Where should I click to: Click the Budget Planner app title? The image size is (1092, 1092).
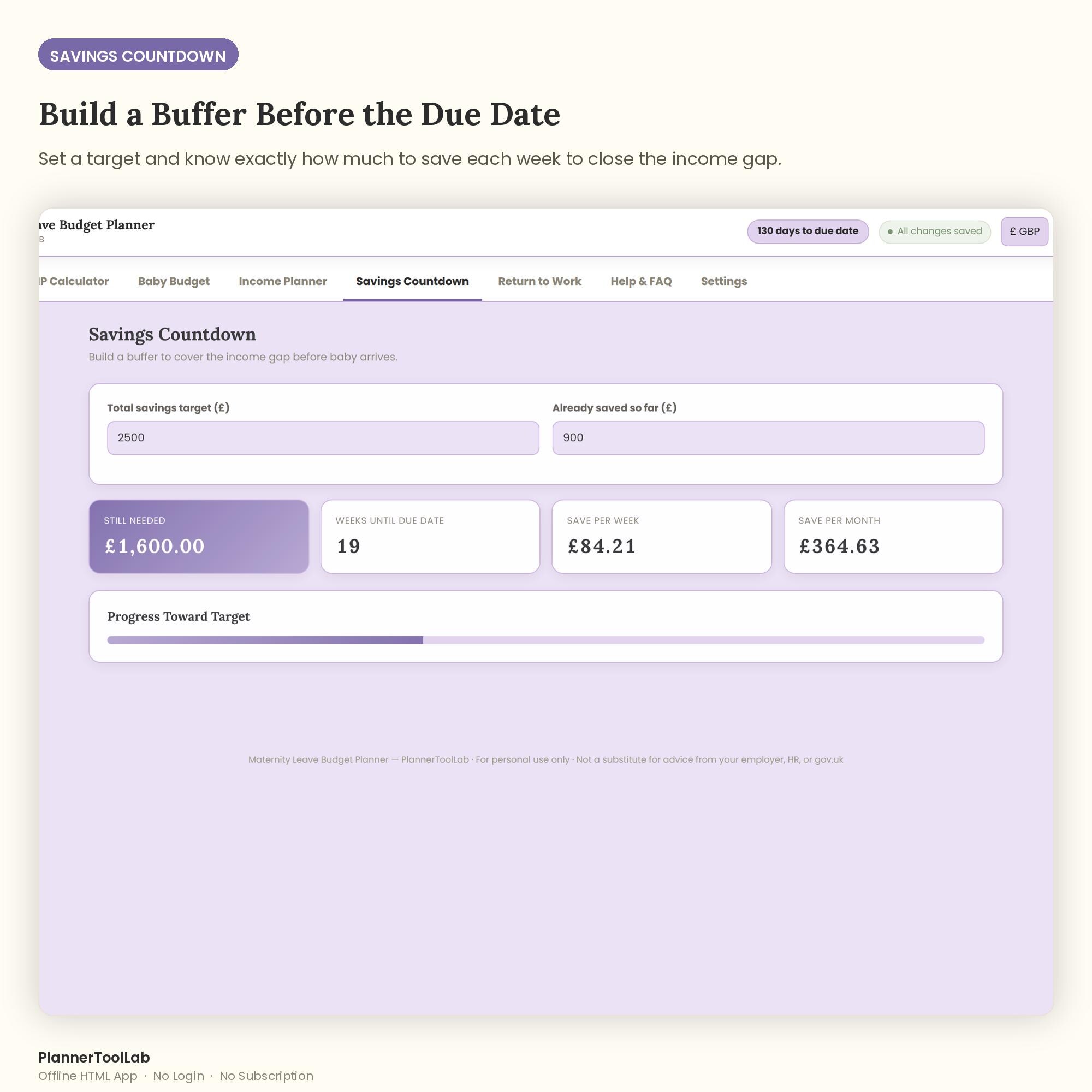point(97,225)
